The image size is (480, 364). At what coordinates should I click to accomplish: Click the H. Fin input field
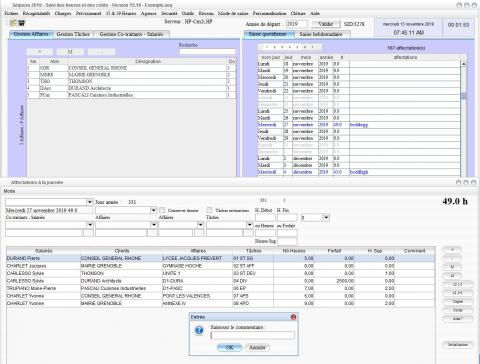(287, 218)
